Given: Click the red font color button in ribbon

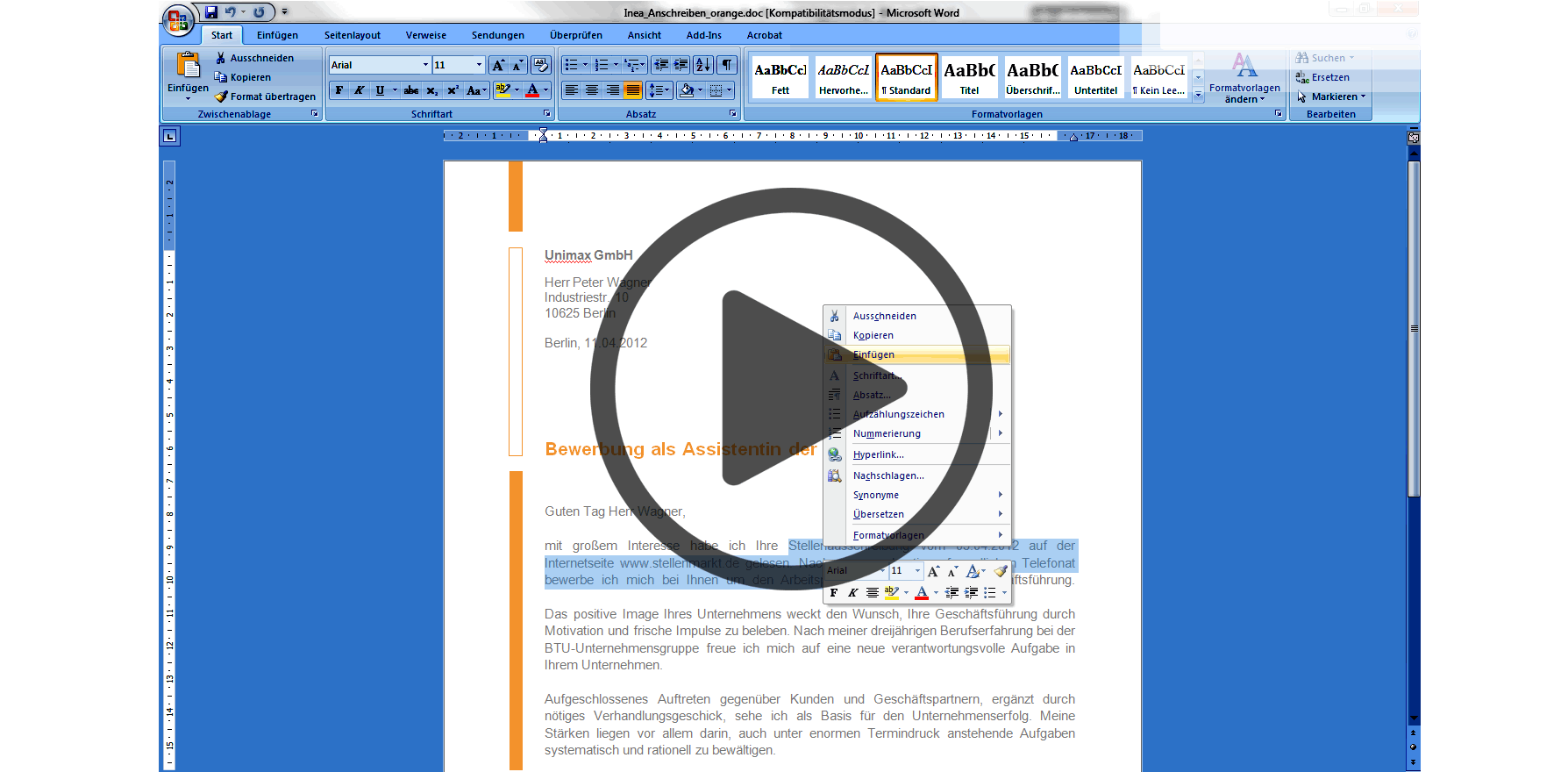Looking at the screenshot, I should tap(532, 90).
